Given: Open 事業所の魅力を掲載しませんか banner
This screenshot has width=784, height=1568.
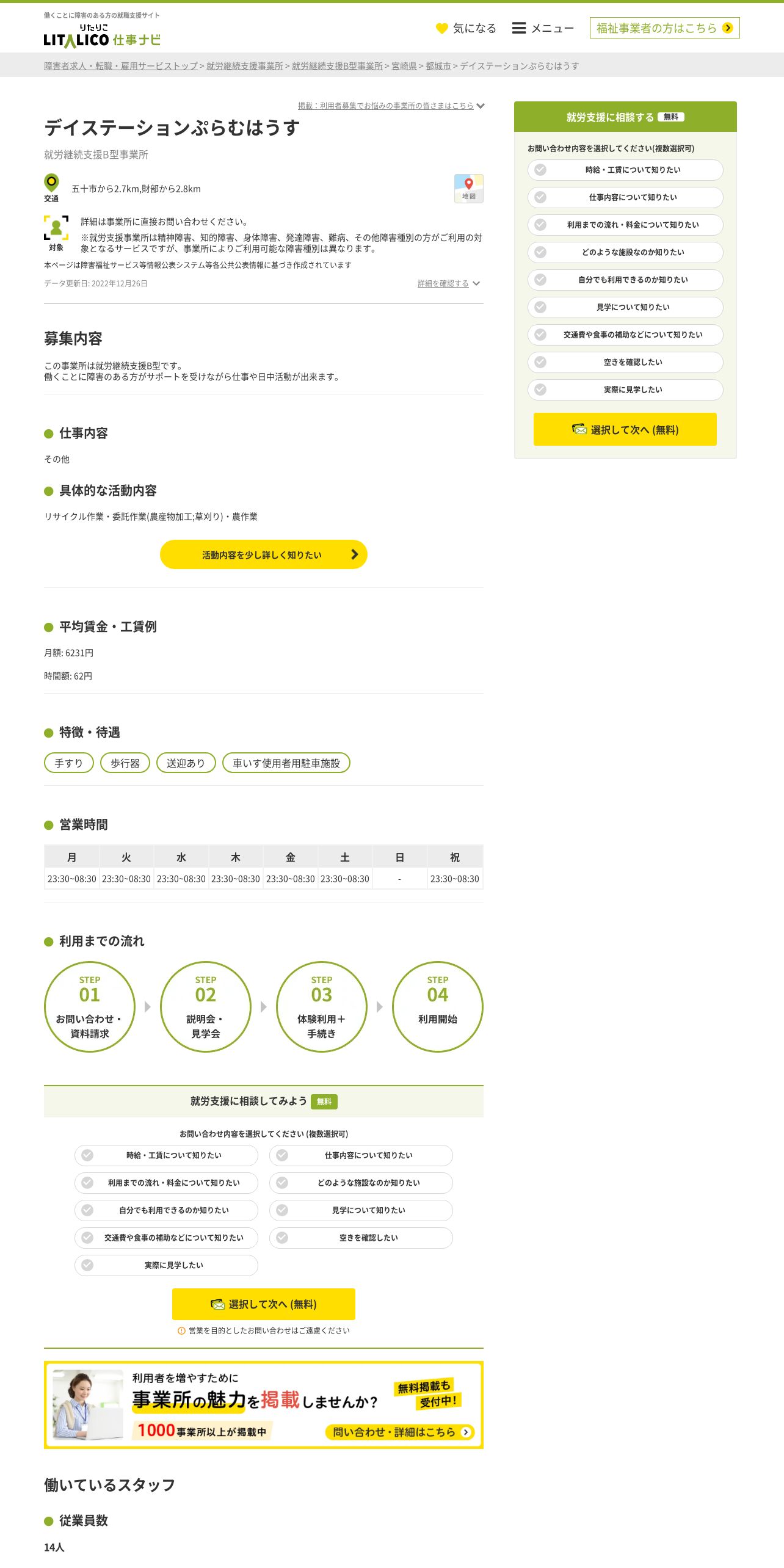Looking at the screenshot, I should tap(264, 1405).
